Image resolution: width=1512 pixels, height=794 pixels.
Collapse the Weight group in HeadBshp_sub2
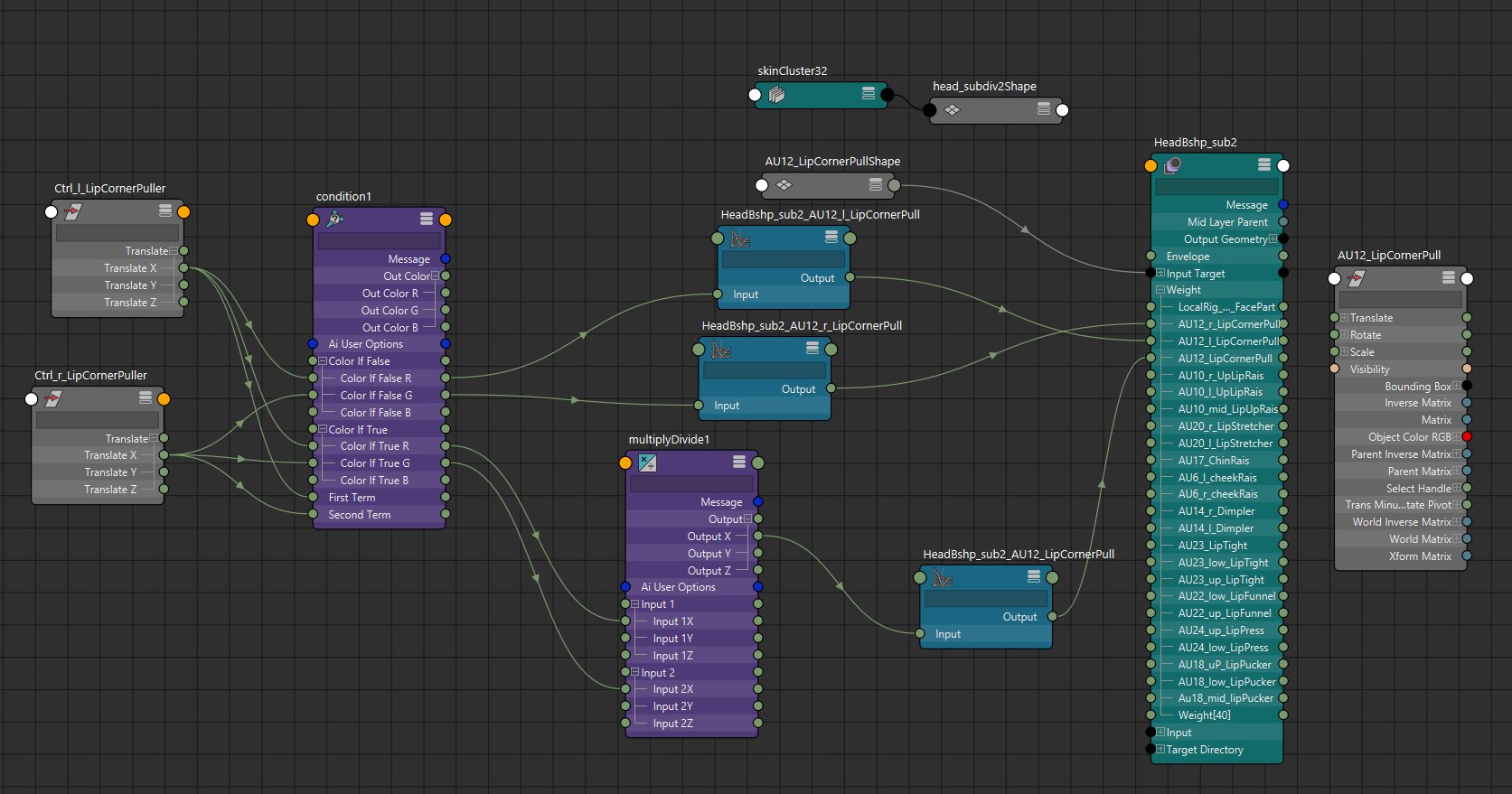[x=1160, y=290]
